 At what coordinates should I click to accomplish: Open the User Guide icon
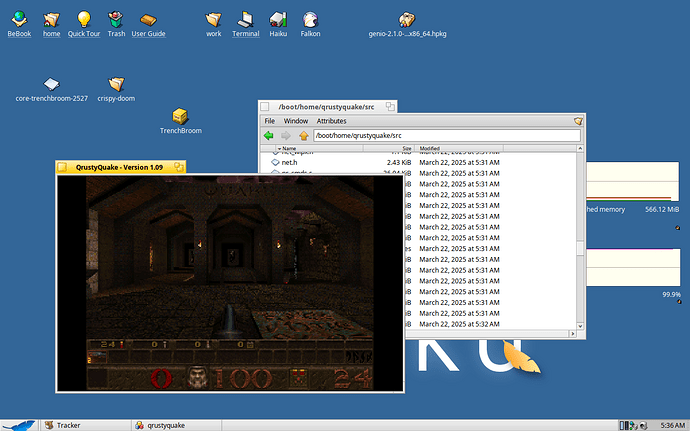148,19
